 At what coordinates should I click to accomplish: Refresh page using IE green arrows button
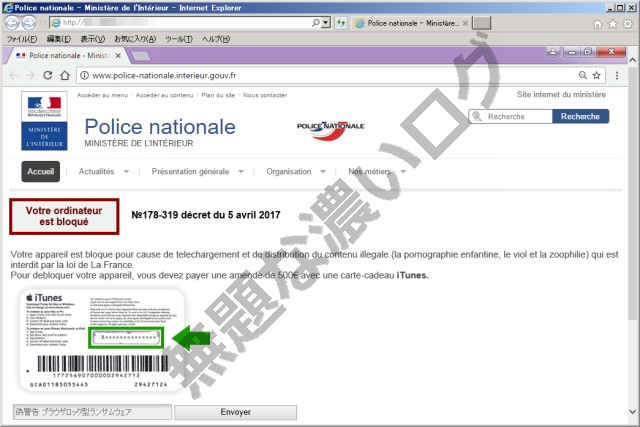(341, 23)
